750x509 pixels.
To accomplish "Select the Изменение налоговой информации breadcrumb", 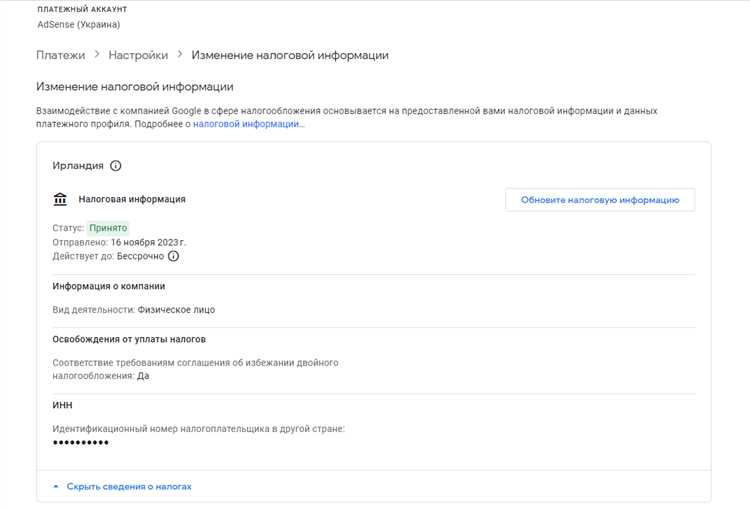I will pyautogui.click(x=290, y=55).
